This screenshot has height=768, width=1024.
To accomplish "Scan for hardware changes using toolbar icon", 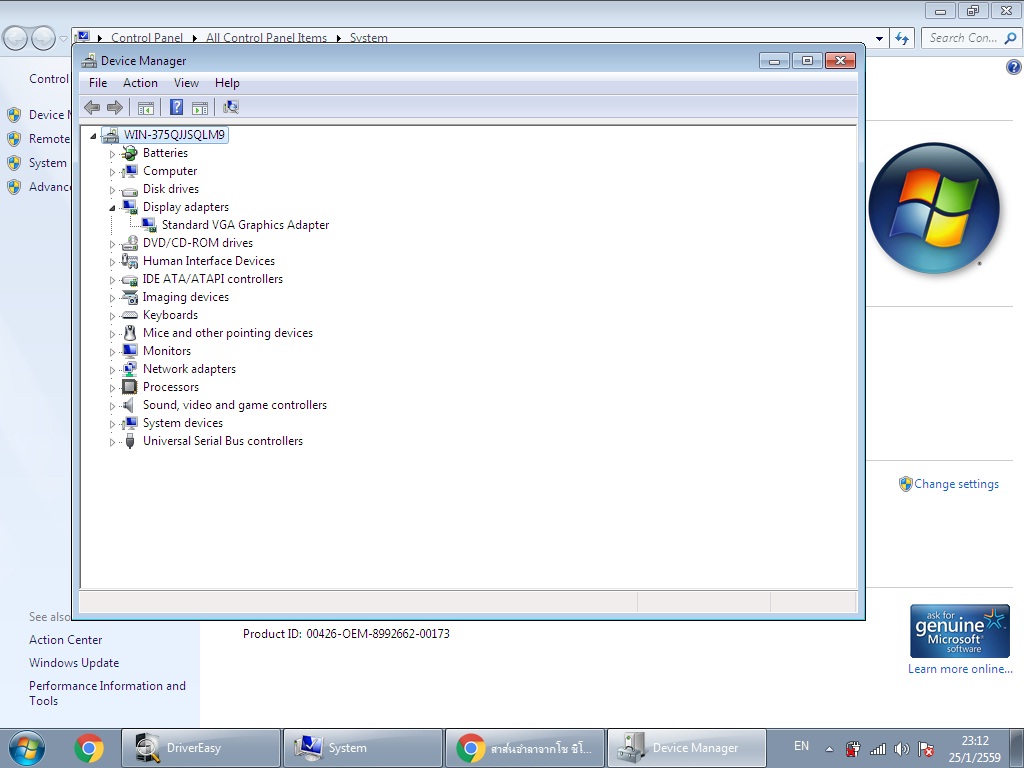I will point(231,107).
